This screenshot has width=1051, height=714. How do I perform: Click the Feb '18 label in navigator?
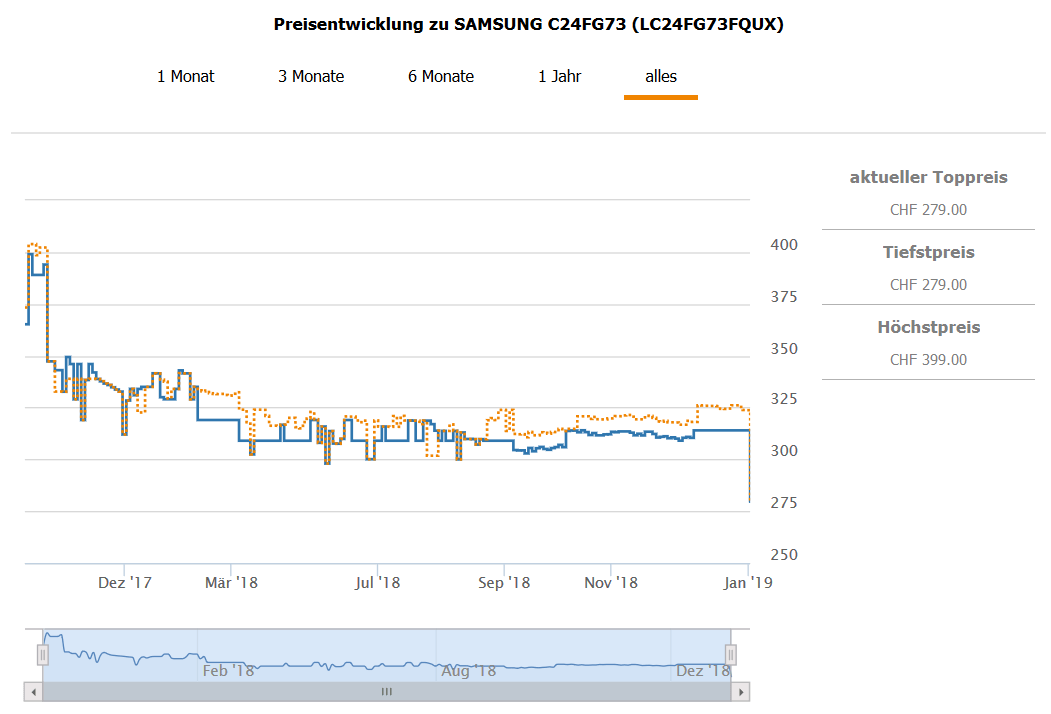pos(228,671)
